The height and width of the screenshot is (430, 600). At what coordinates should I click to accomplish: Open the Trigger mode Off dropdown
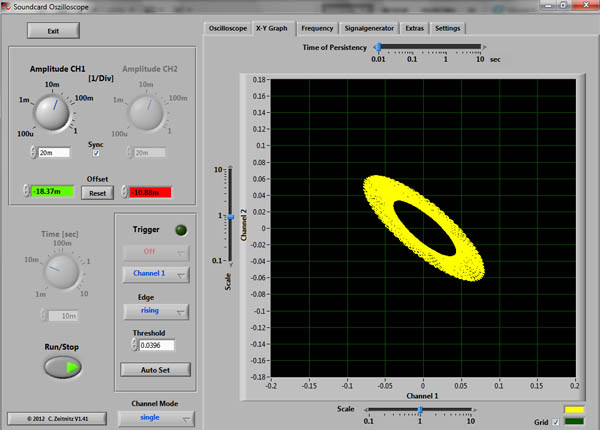pos(153,254)
